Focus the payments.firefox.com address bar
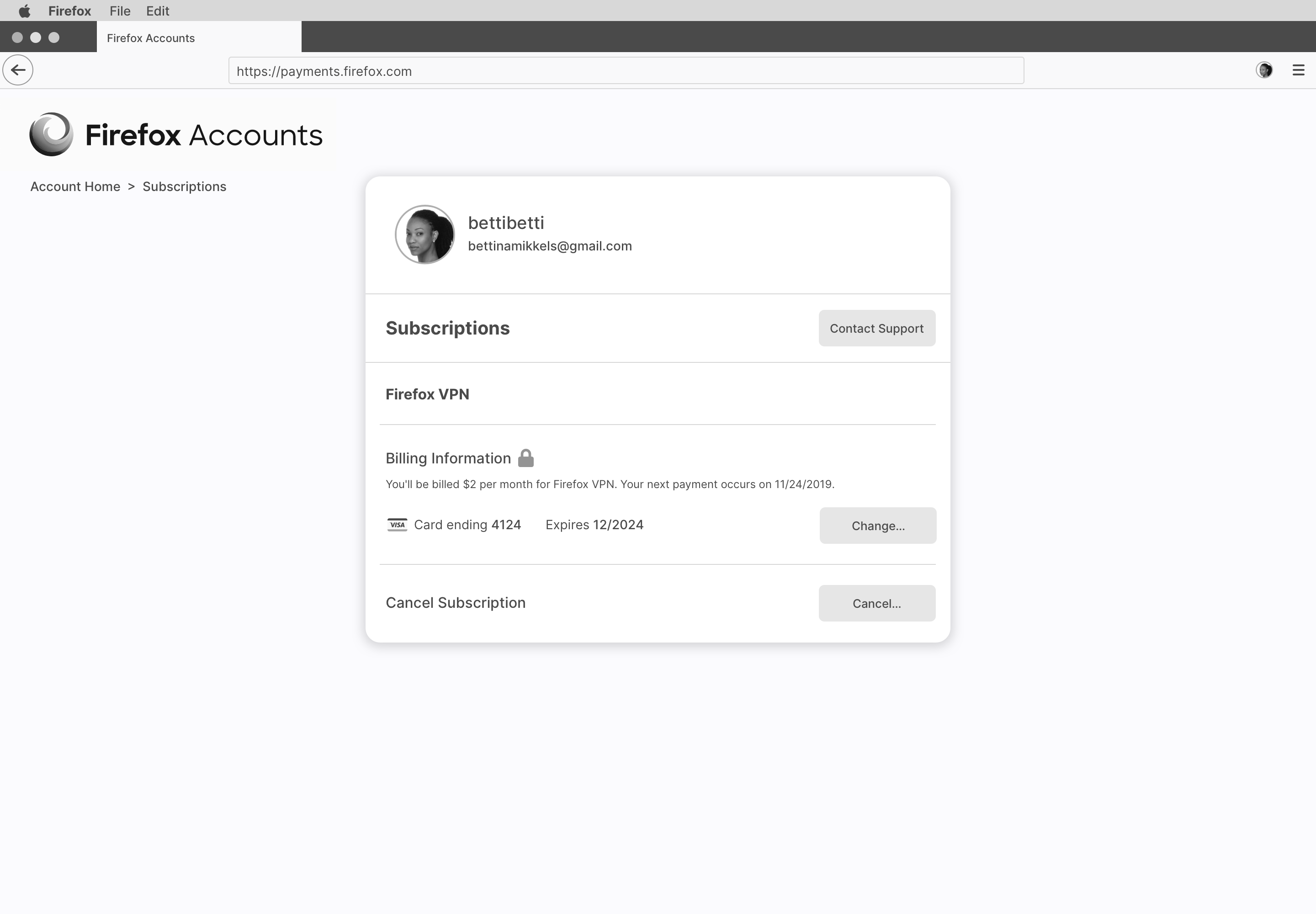Screen dimensions: 1316x914 click(626, 70)
